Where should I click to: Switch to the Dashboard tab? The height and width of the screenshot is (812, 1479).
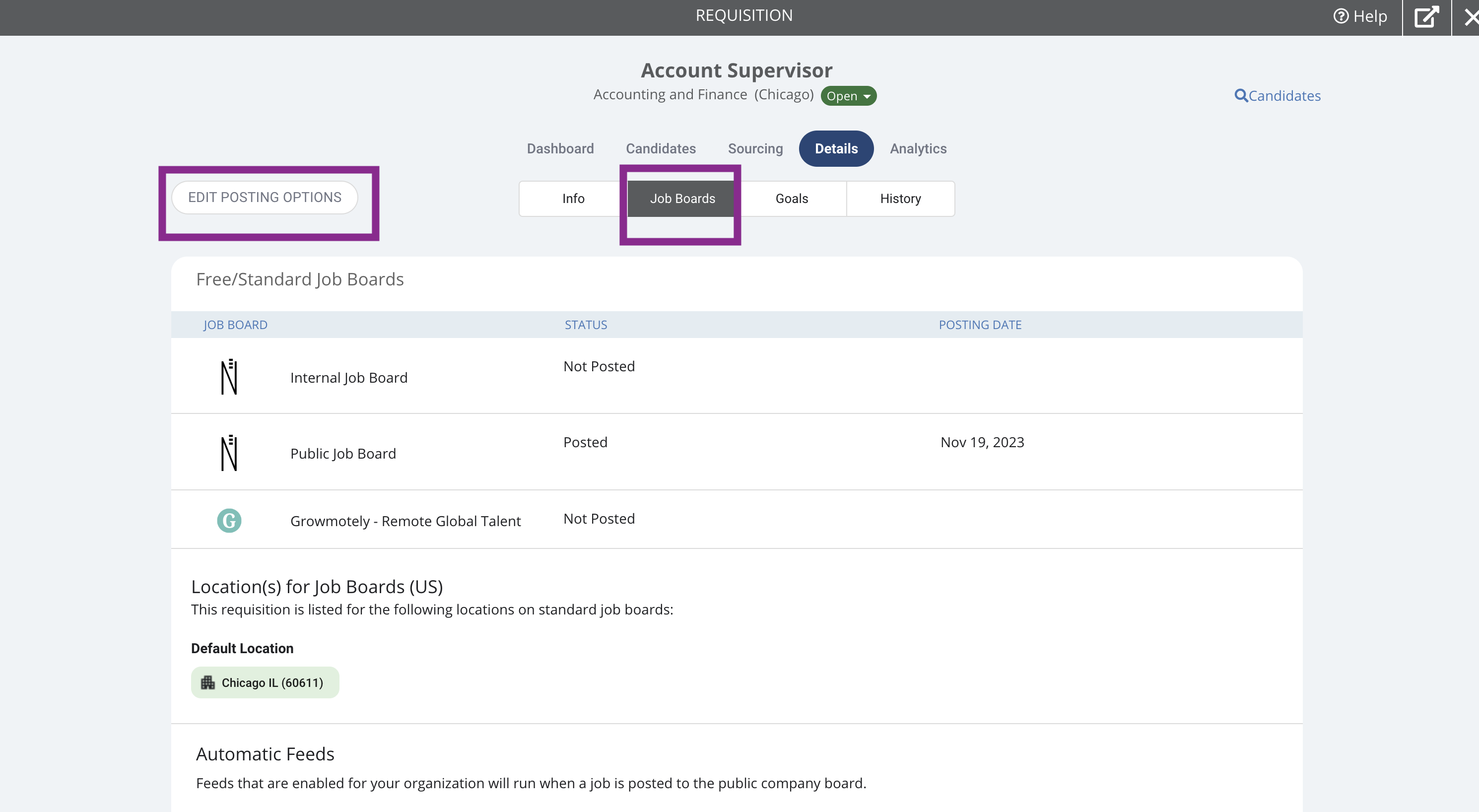click(x=560, y=149)
